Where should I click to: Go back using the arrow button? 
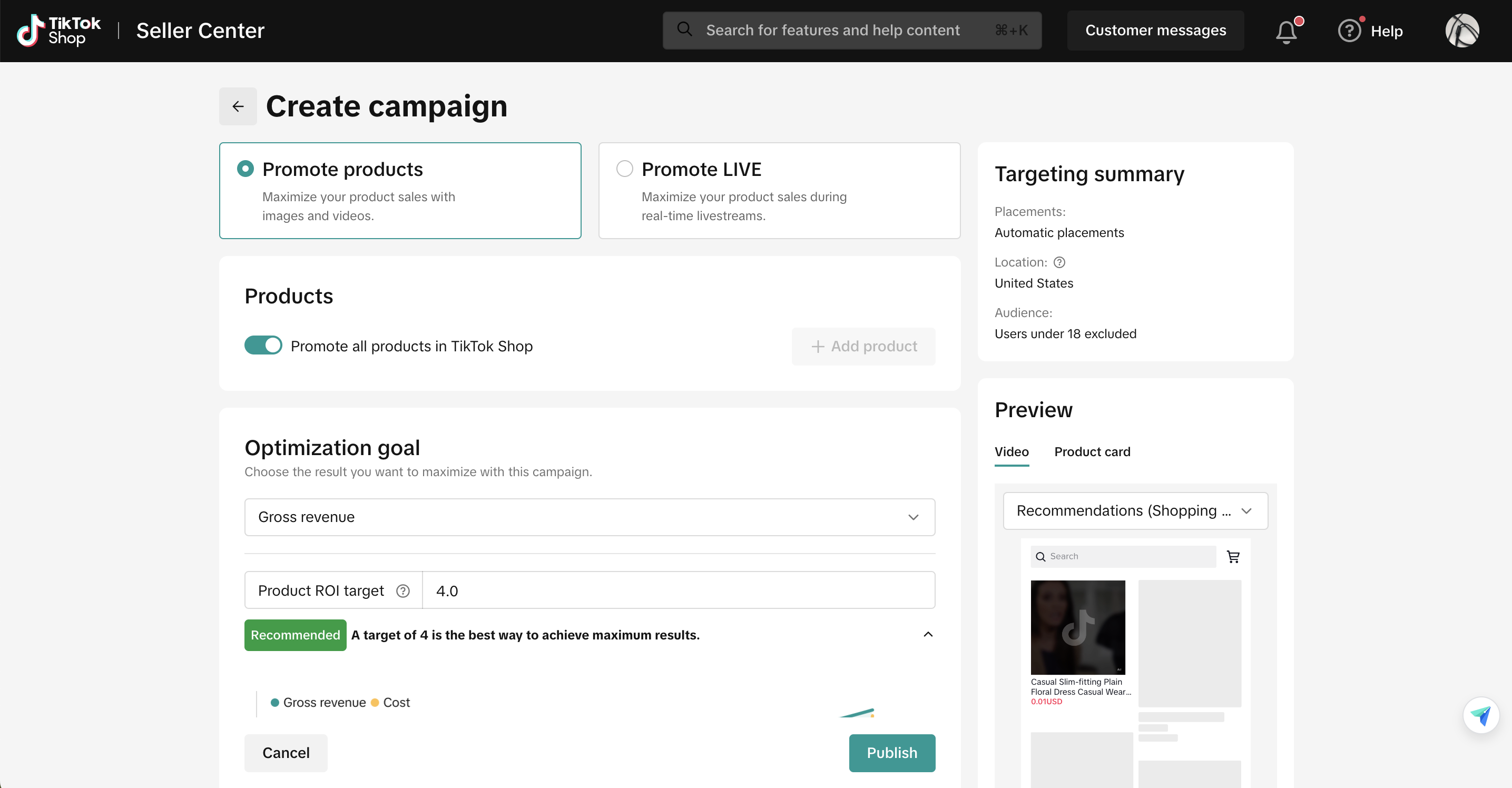(x=238, y=106)
